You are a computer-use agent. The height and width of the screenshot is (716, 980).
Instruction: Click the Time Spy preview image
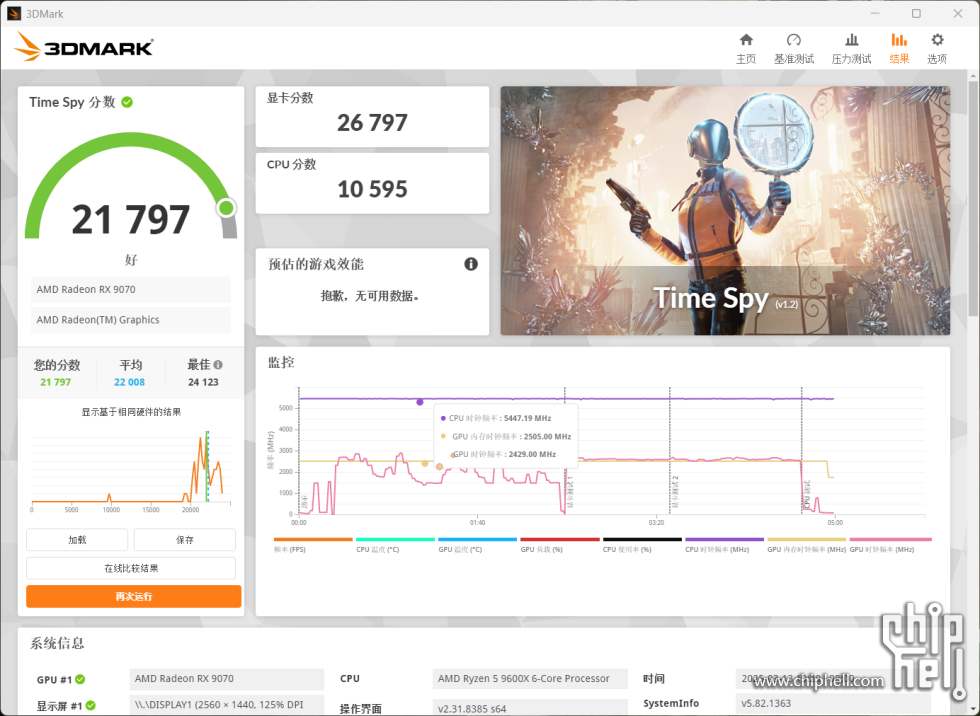point(725,211)
